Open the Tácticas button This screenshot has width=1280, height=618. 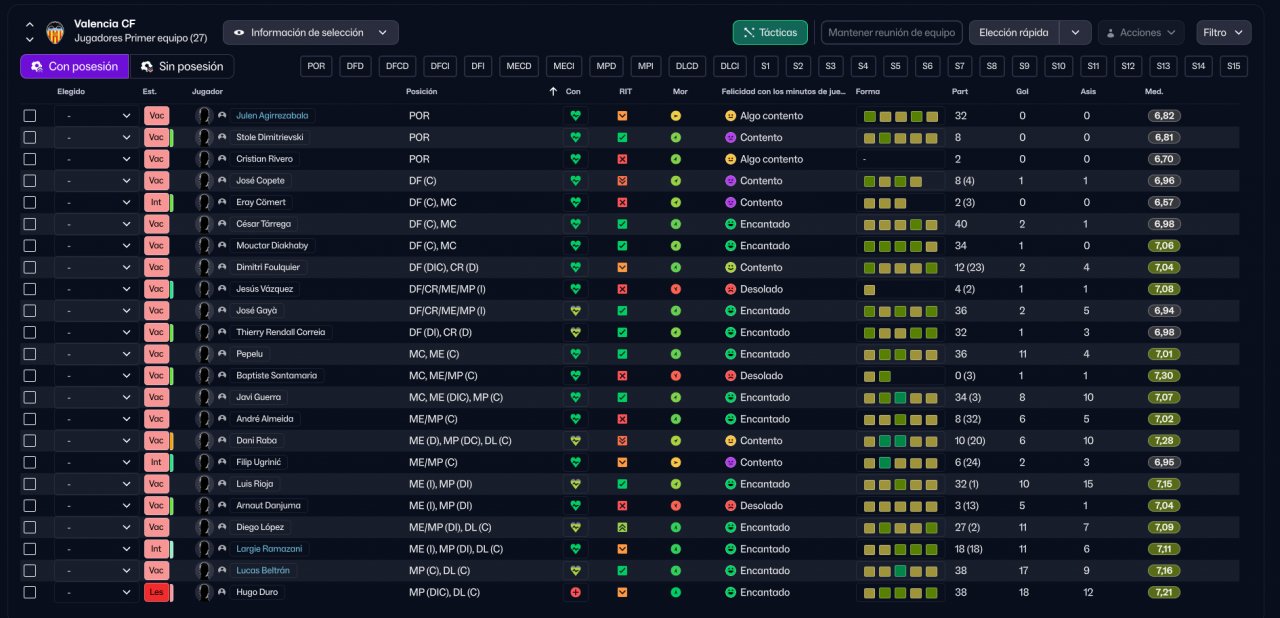coord(770,33)
